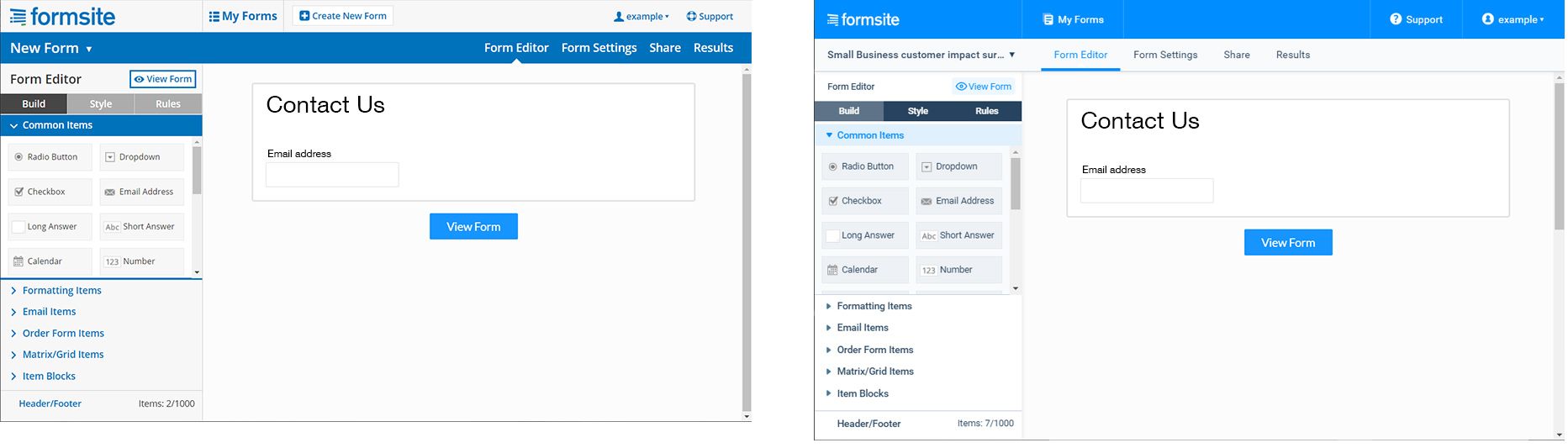The width and height of the screenshot is (1568, 448).
Task: Switch to Build tab in new-style sidebar
Action: (x=849, y=111)
